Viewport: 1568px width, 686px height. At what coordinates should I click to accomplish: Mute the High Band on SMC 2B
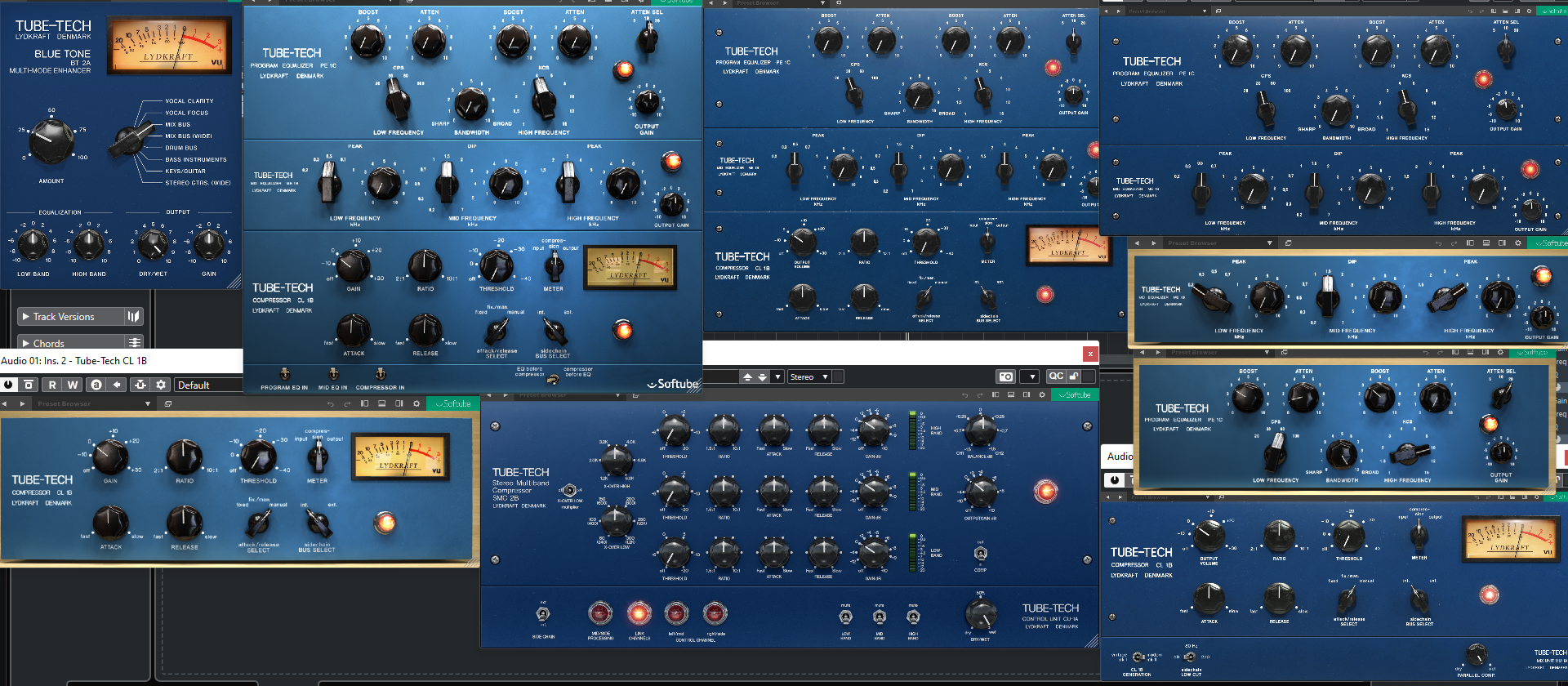(x=913, y=617)
